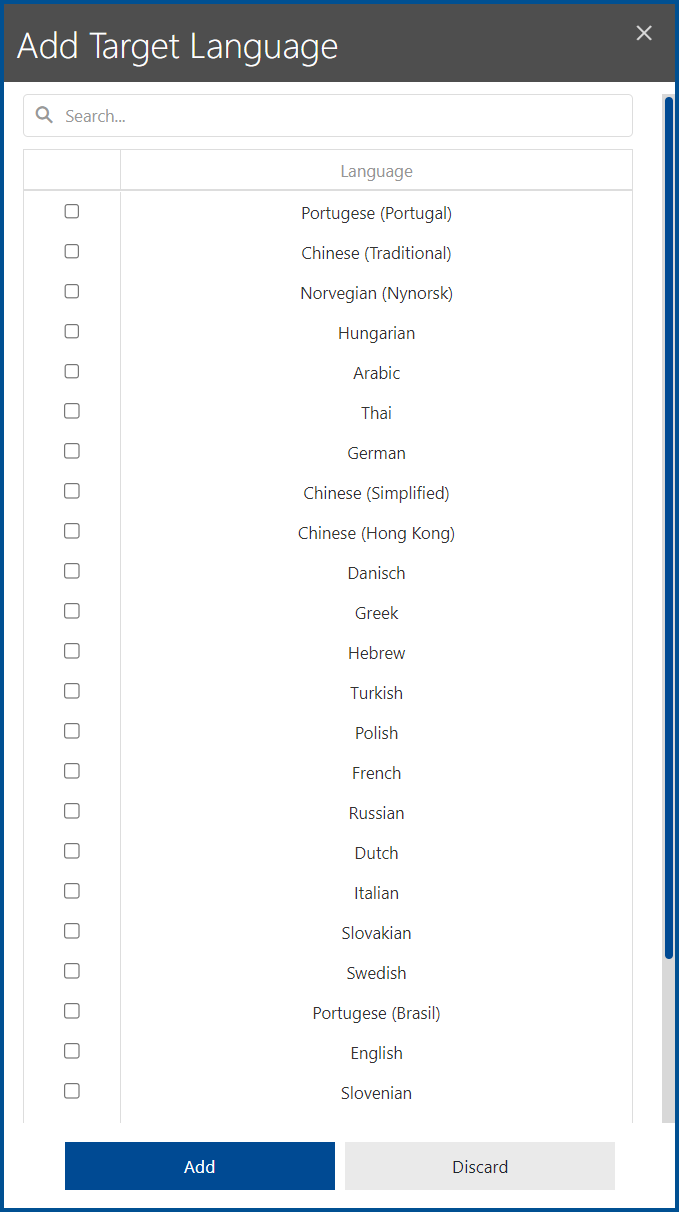
Task: Check the box beside Hebrew
Action: pyautogui.click(x=71, y=650)
